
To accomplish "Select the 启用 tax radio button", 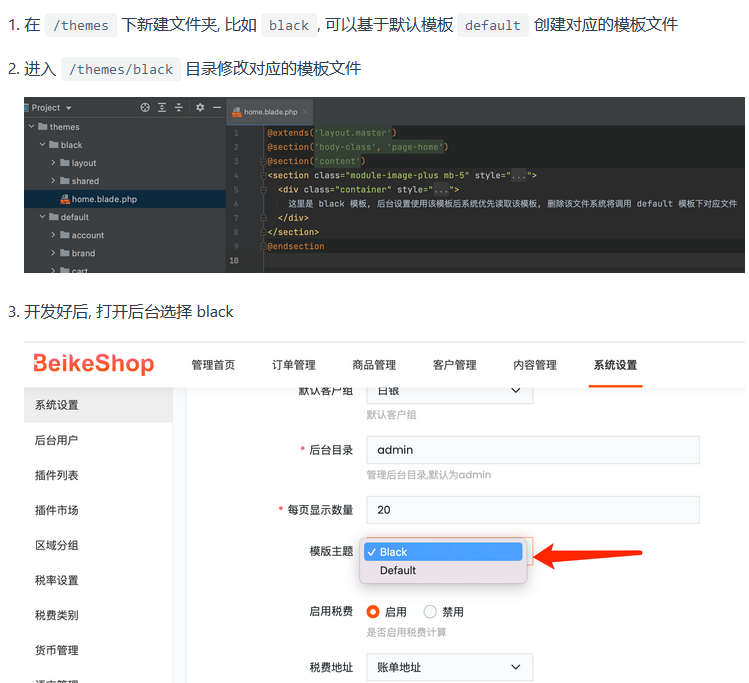I will coord(373,612).
